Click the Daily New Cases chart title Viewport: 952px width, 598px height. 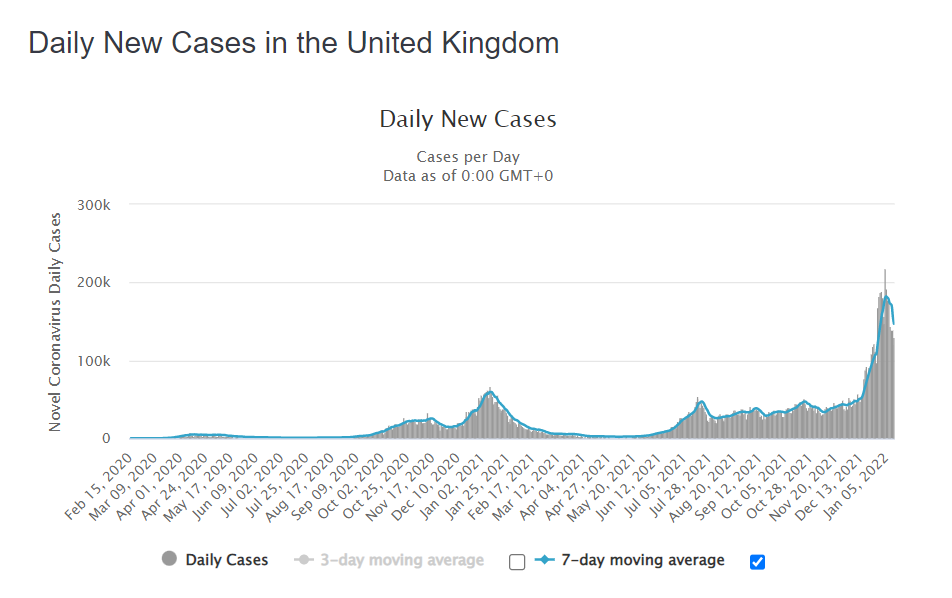468,120
